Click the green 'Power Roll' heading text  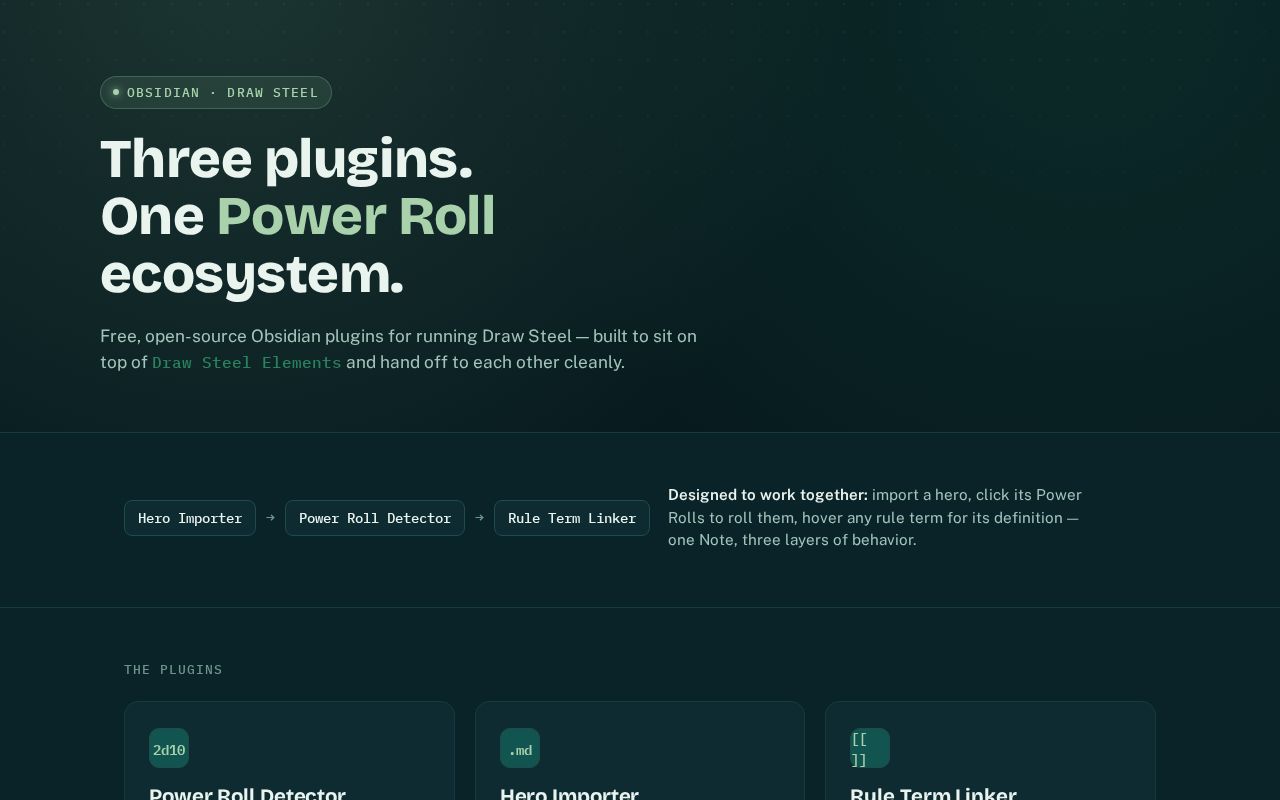click(356, 216)
